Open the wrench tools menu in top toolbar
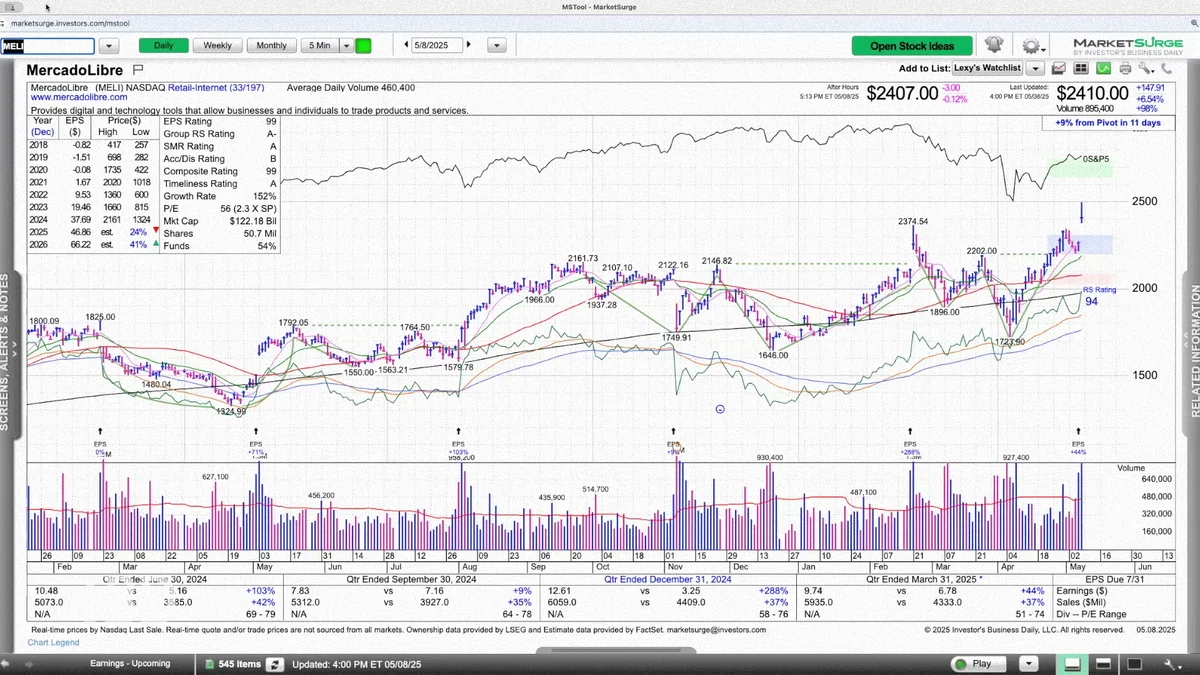Screen dimensions: 1200x675 tap(1146, 68)
